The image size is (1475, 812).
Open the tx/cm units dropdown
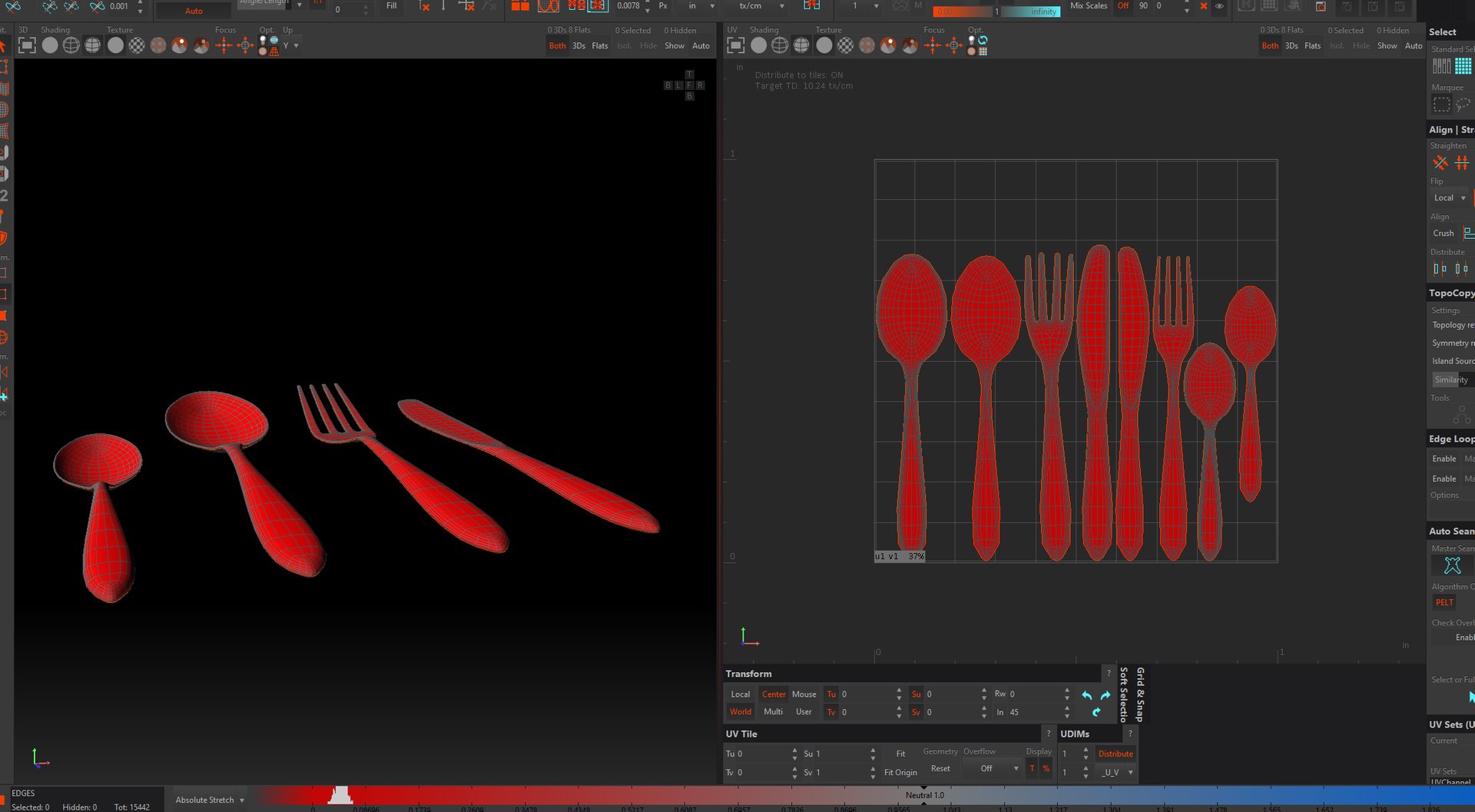pyautogui.click(x=761, y=6)
